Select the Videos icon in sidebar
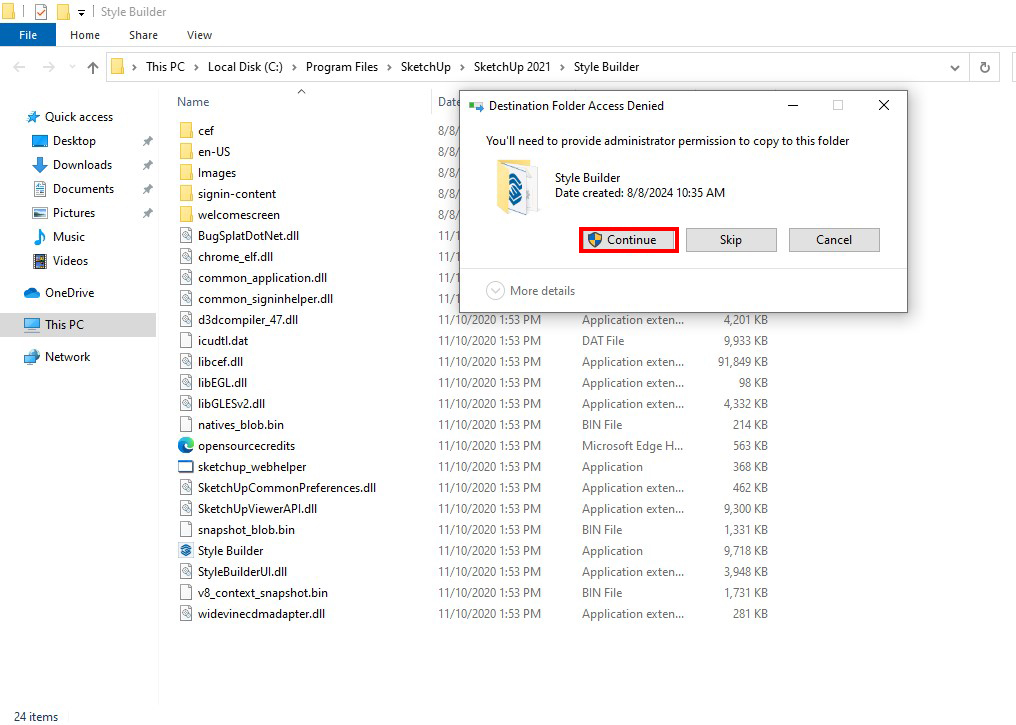 [40, 261]
